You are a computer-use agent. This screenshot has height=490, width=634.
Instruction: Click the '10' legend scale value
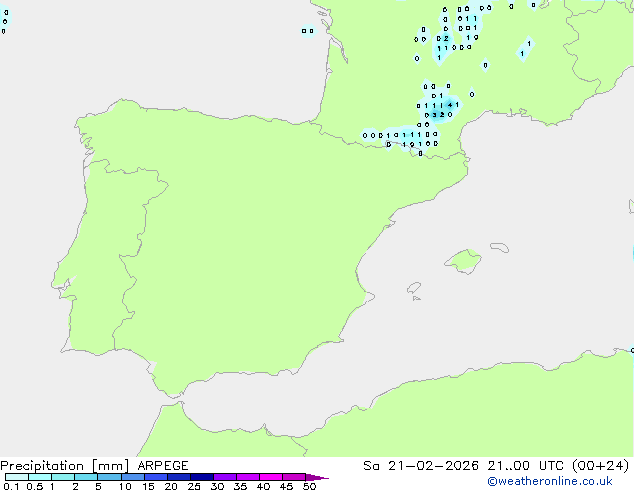pos(125,486)
